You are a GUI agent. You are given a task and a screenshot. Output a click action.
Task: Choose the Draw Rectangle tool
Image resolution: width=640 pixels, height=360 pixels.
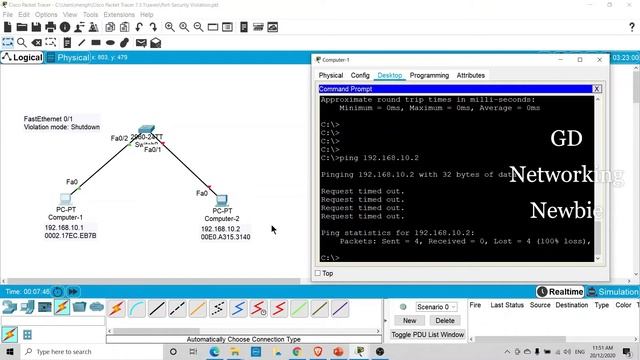coord(96,42)
